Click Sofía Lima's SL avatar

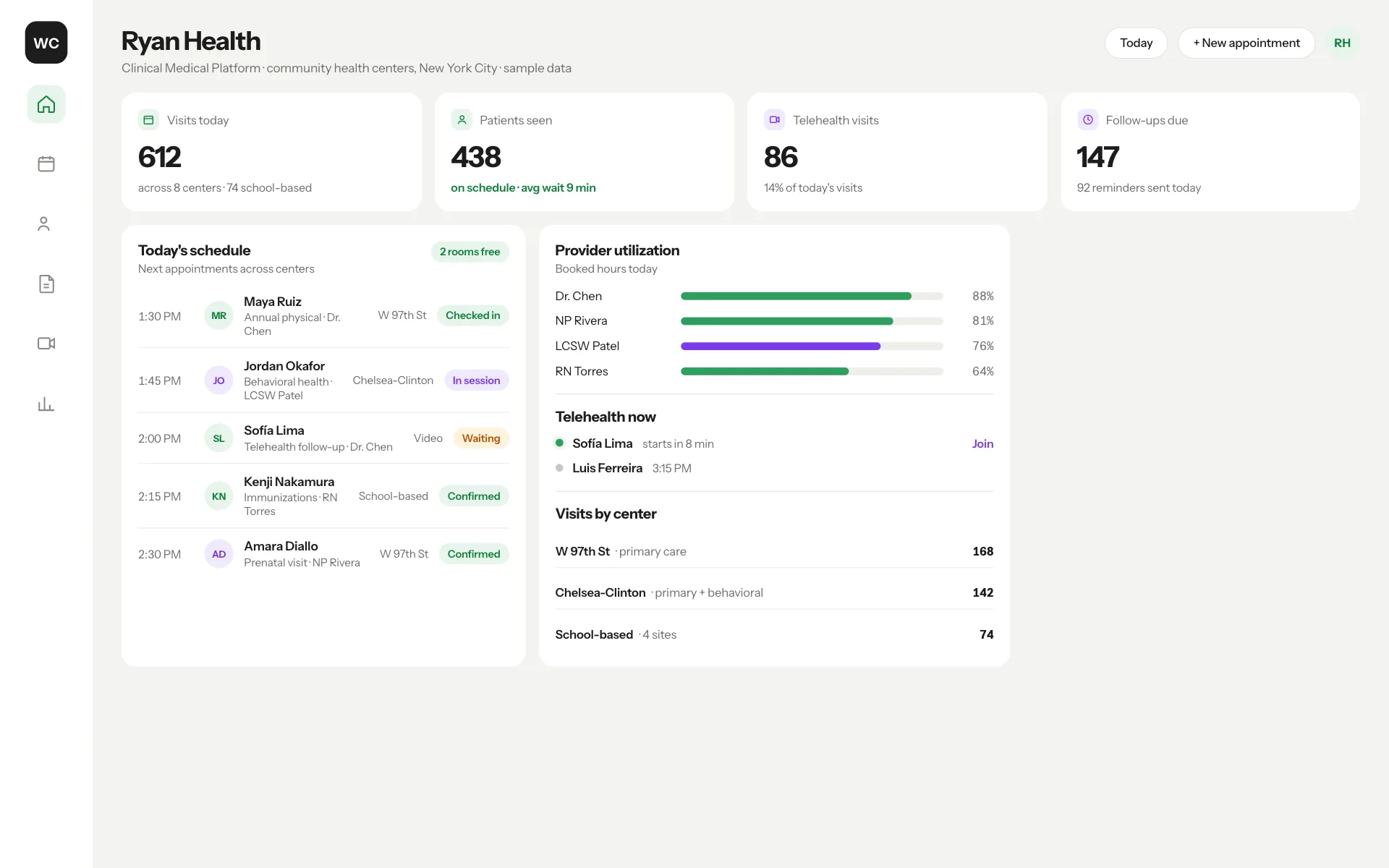(218, 438)
